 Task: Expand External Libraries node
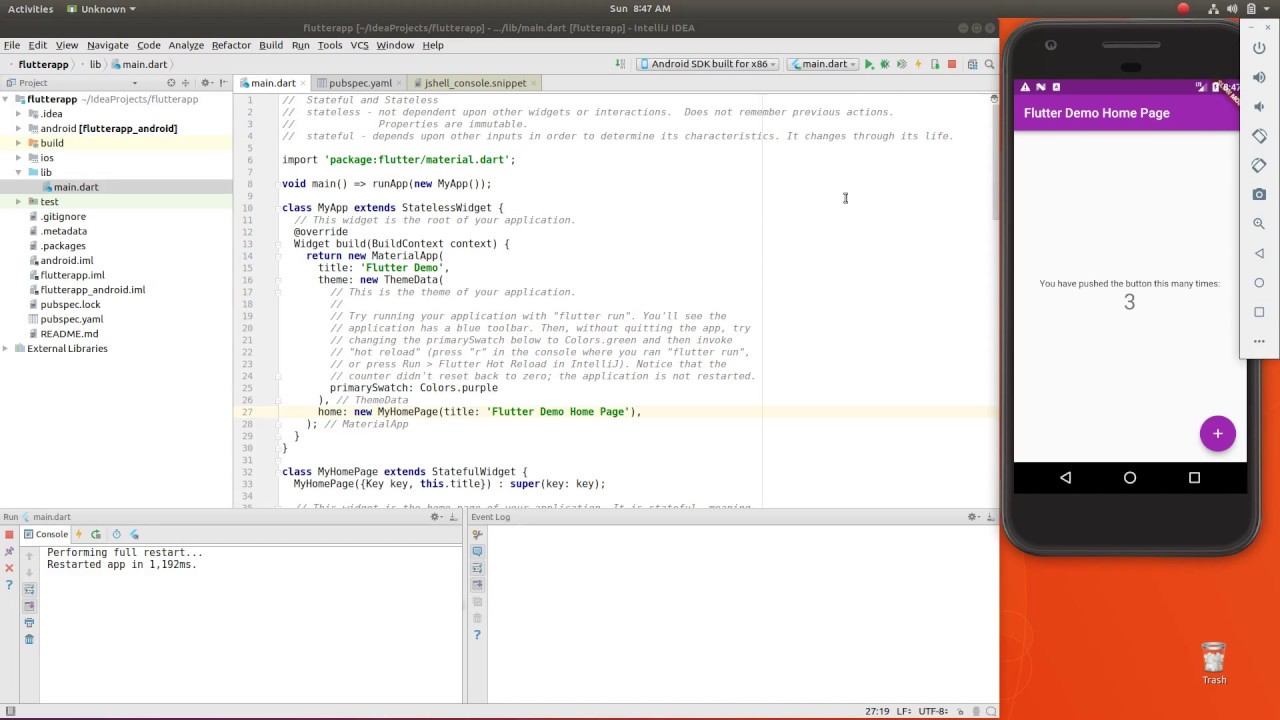coord(6,349)
